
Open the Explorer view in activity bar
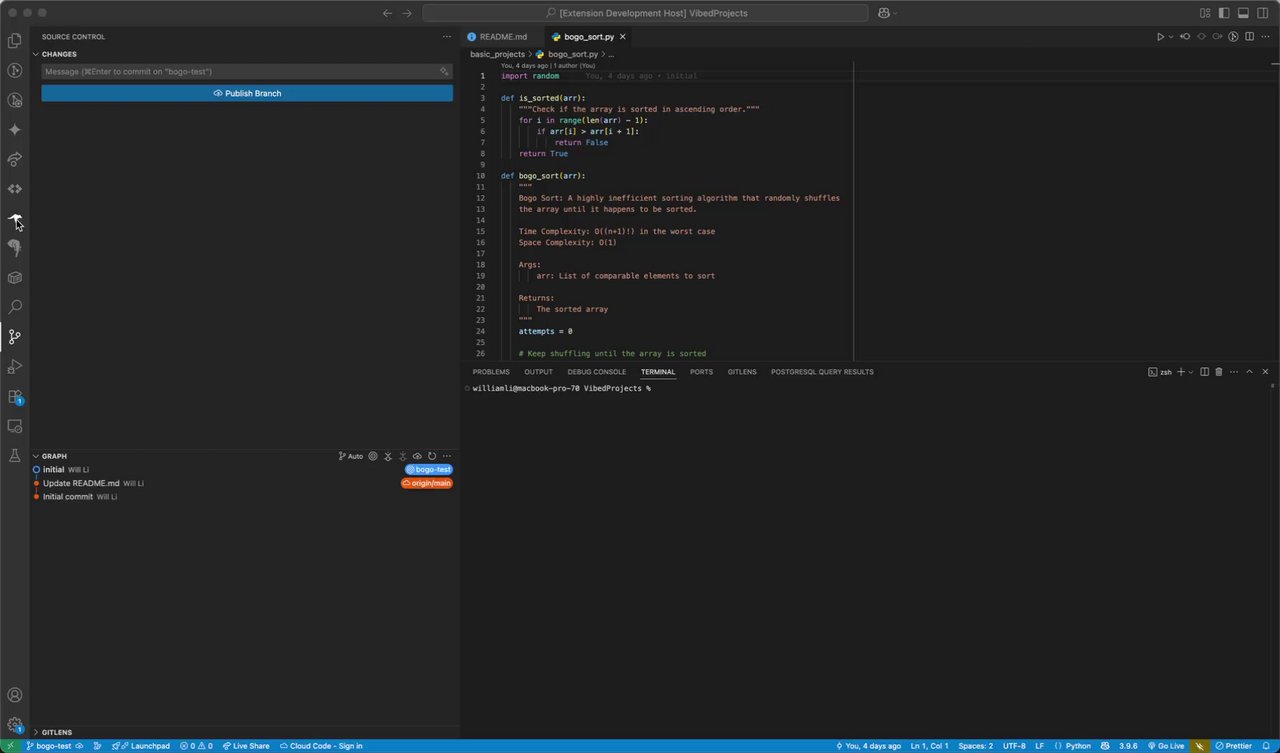coord(15,41)
